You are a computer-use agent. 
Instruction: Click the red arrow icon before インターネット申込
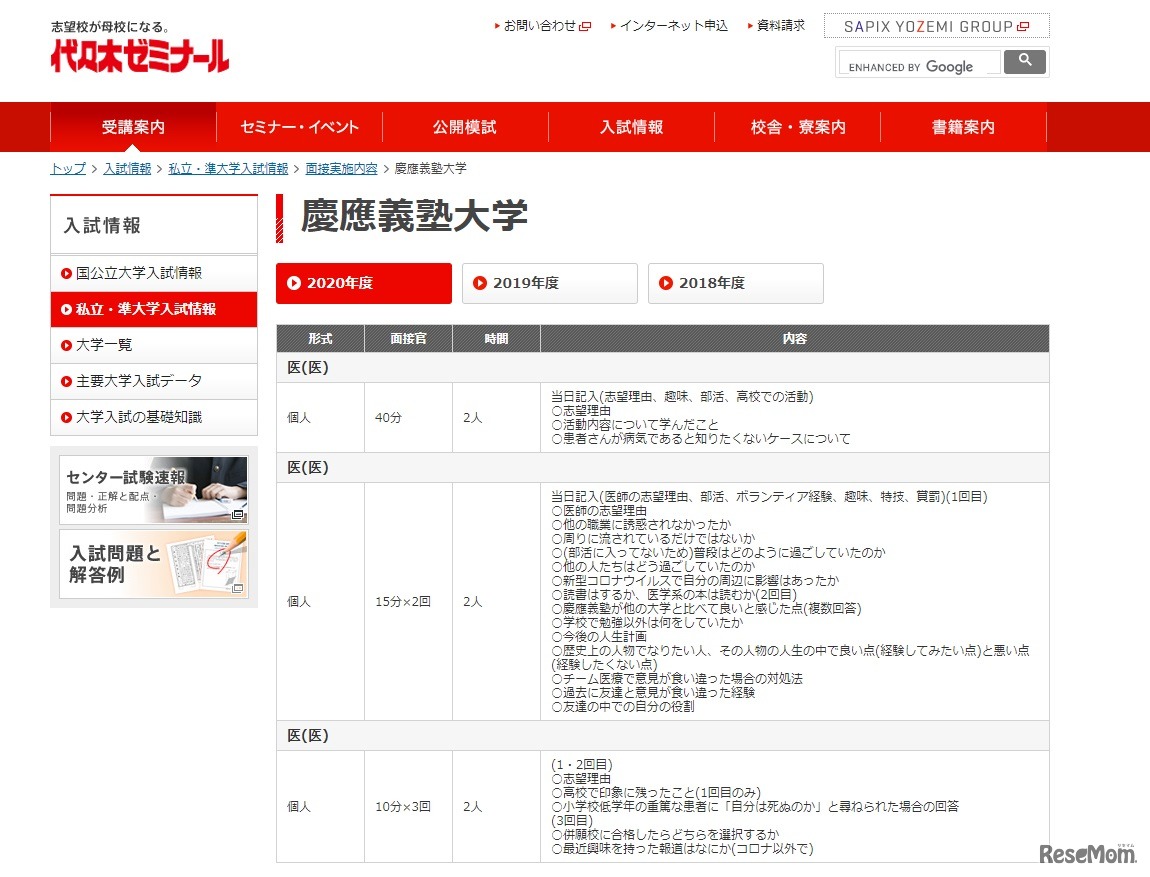(613, 25)
